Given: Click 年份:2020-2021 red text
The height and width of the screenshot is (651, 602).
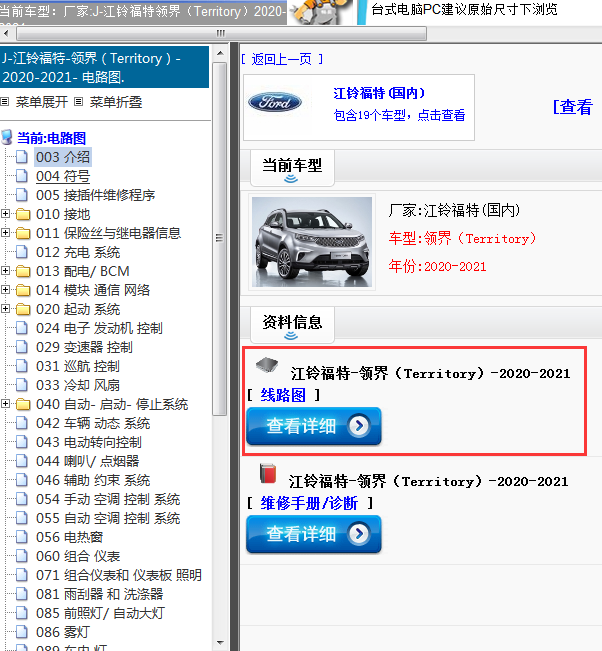Looking at the screenshot, I should tap(437, 266).
